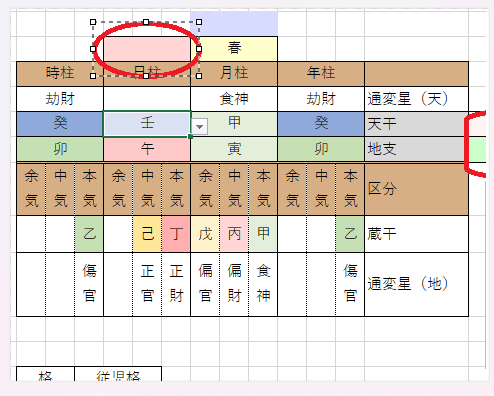This screenshot has height=396, width=494.
Task: Click the 偏財 cell below 丙
Action: (234, 284)
